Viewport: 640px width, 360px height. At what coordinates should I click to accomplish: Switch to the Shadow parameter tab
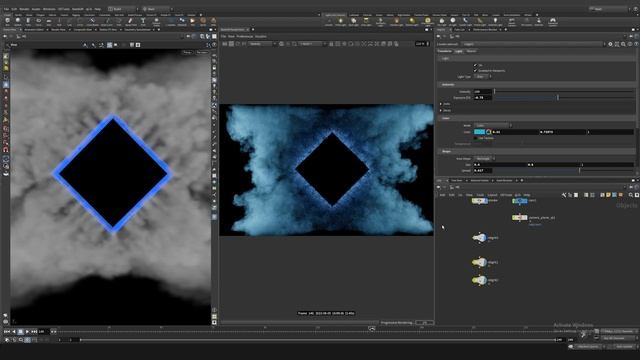point(471,51)
